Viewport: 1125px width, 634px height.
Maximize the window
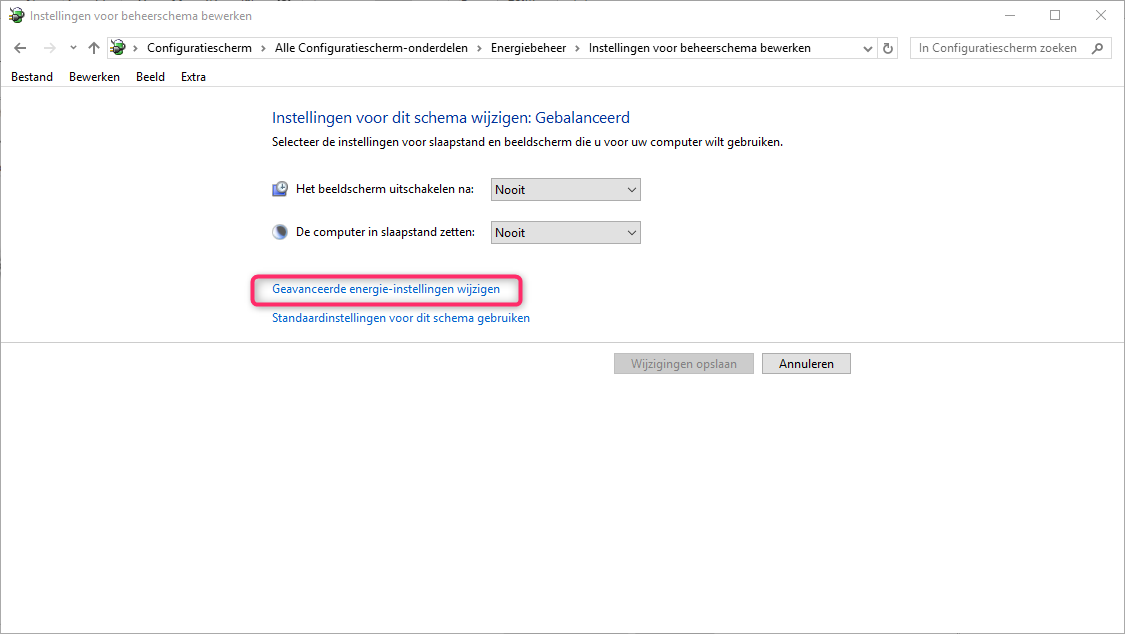pos(1055,15)
